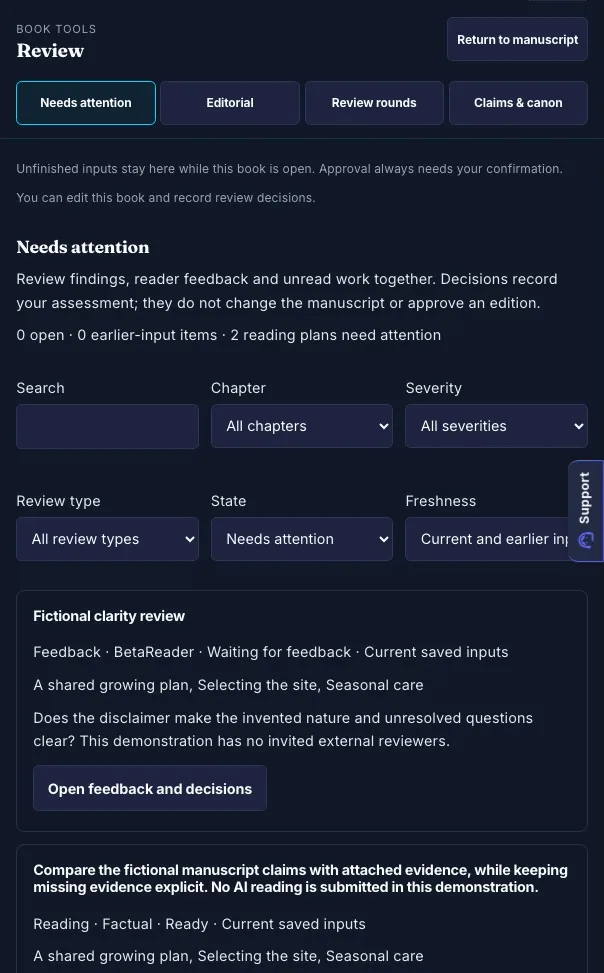
Task: Click the 'Compare the fictional manuscript claims' heading
Action: click(x=300, y=879)
